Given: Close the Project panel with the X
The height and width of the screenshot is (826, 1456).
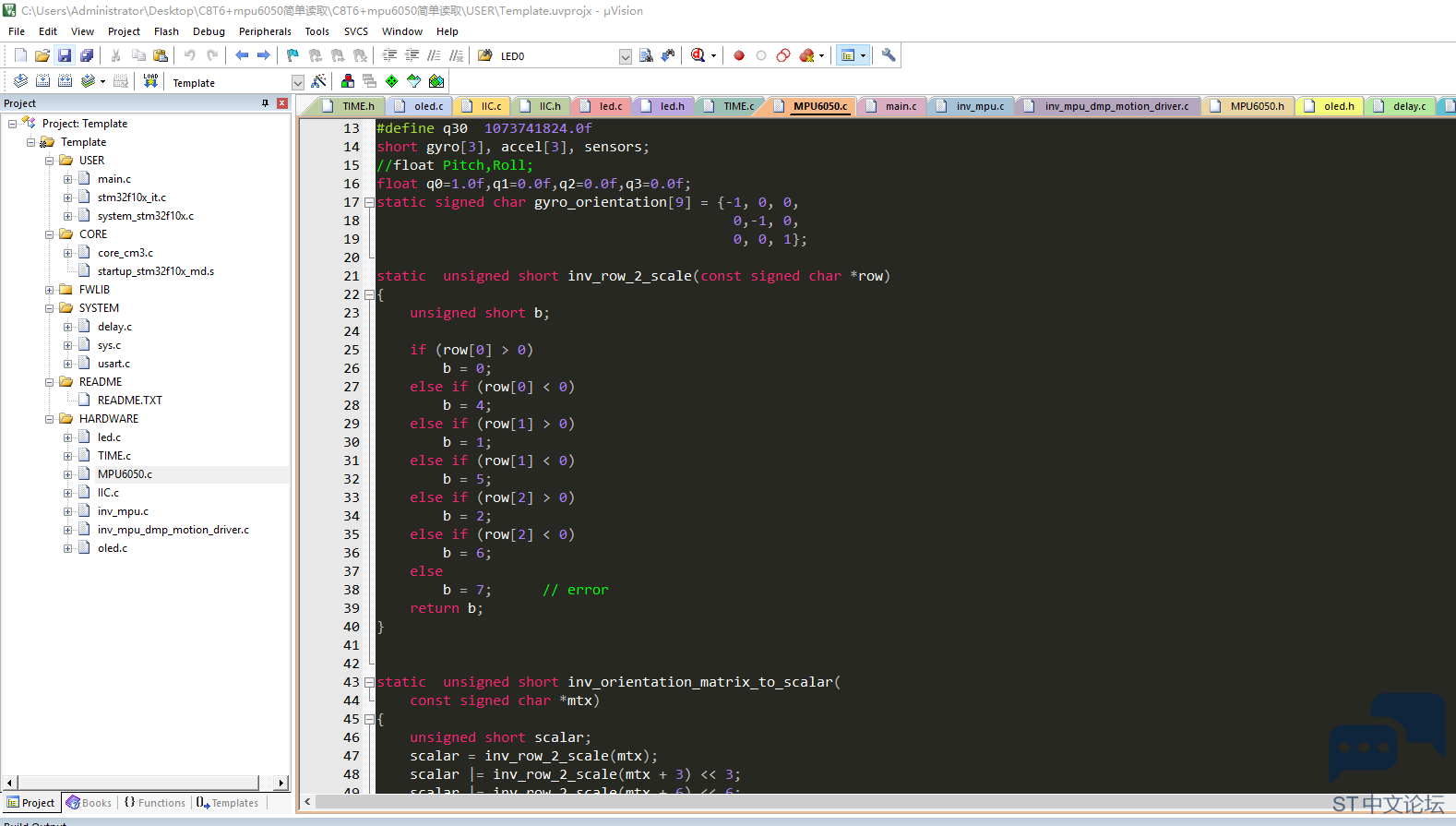Looking at the screenshot, I should [x=282, y=103].
